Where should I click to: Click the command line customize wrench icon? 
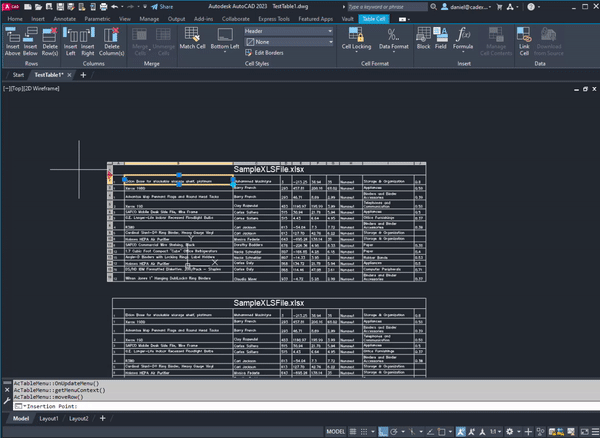7,401
